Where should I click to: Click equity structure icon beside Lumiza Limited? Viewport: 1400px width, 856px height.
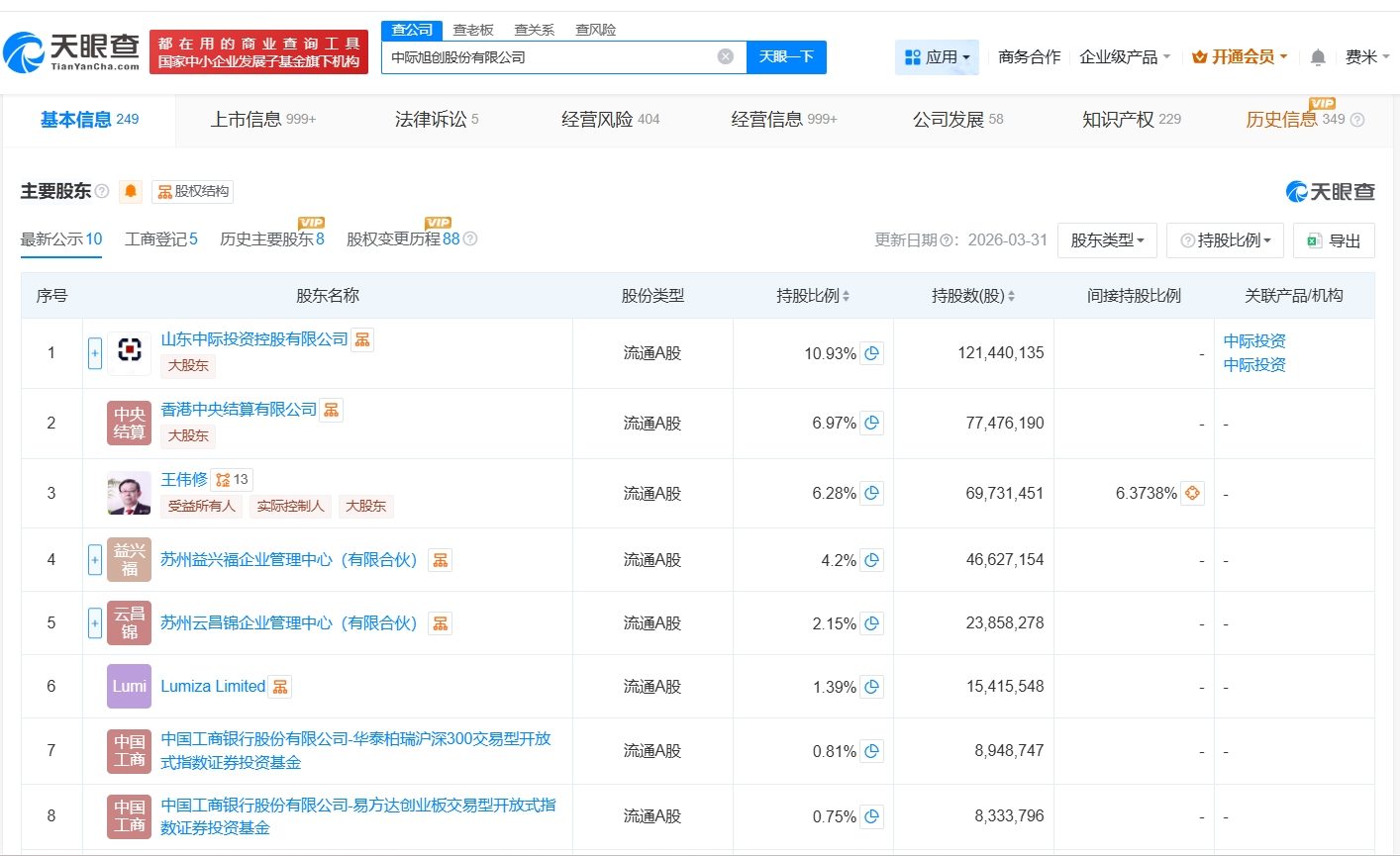280,687
